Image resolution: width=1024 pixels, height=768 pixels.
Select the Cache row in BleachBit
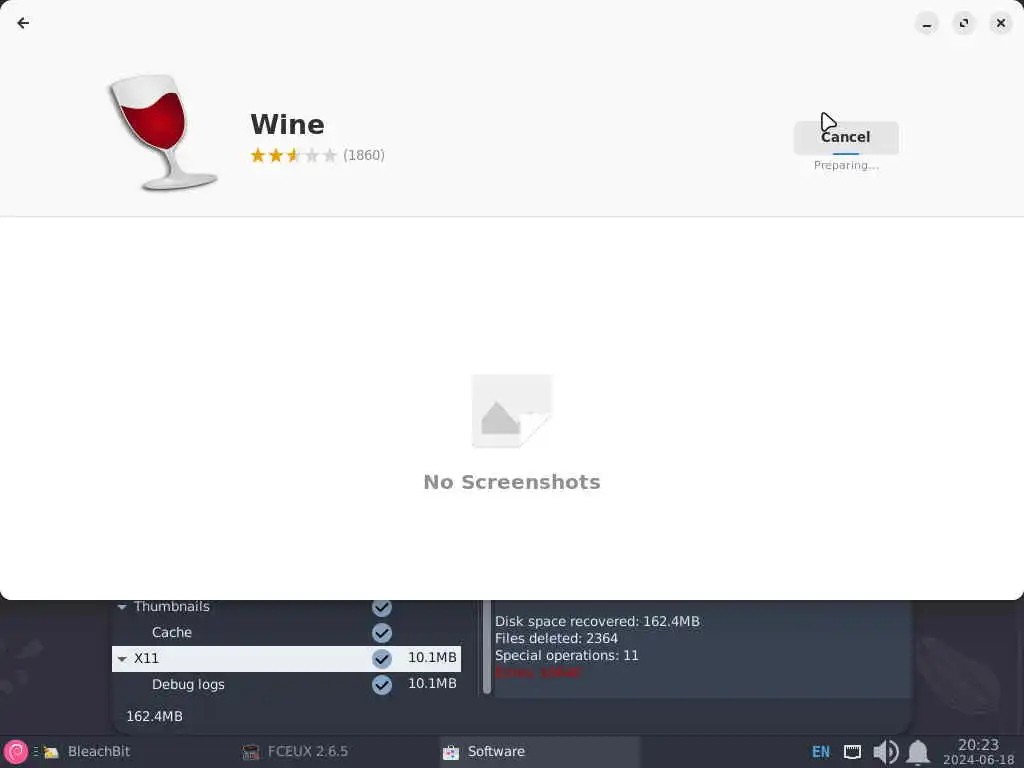point(287,633)
